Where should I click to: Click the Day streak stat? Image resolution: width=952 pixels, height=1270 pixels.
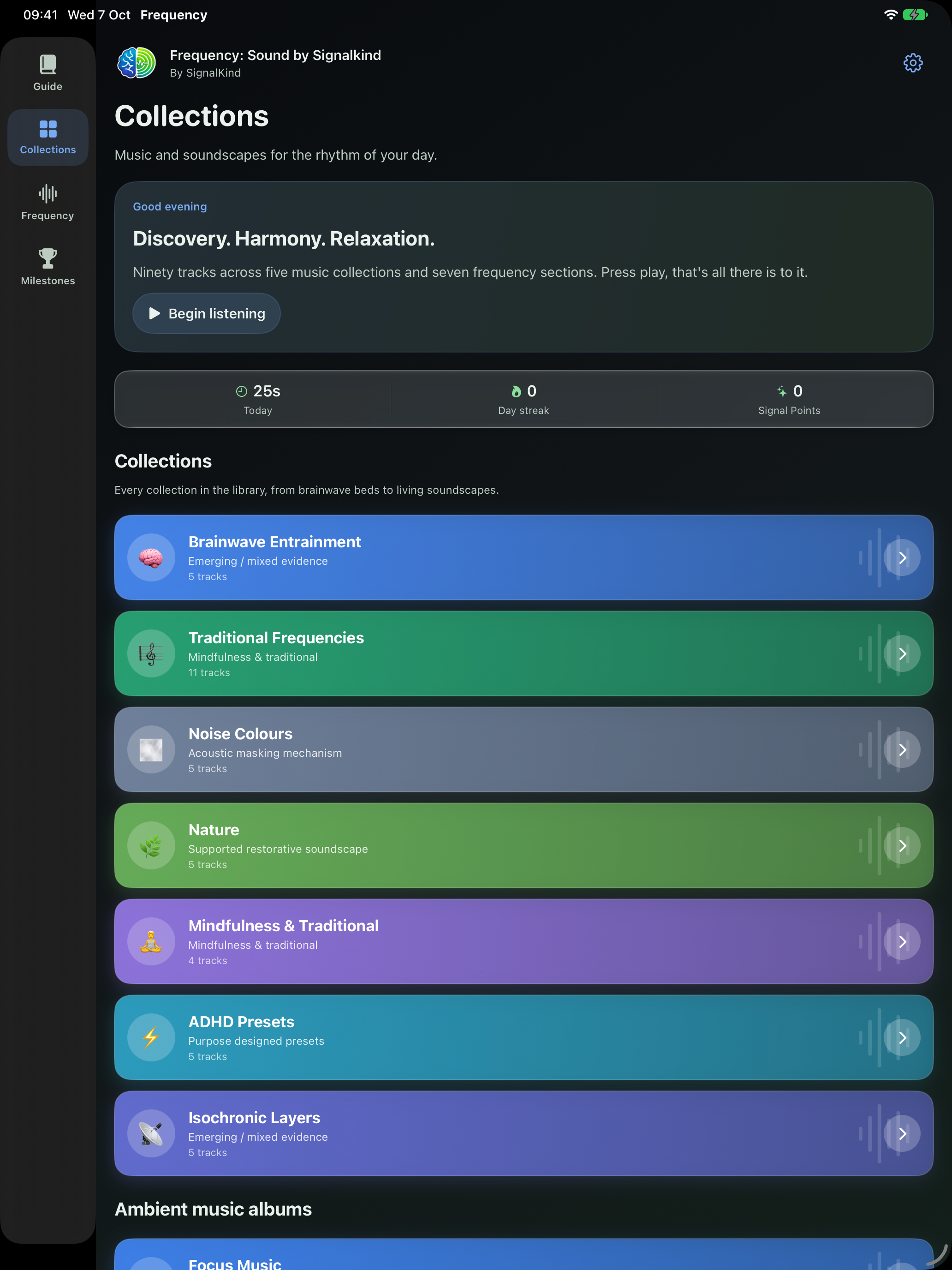pyautogui.click(x=524, y=399)
